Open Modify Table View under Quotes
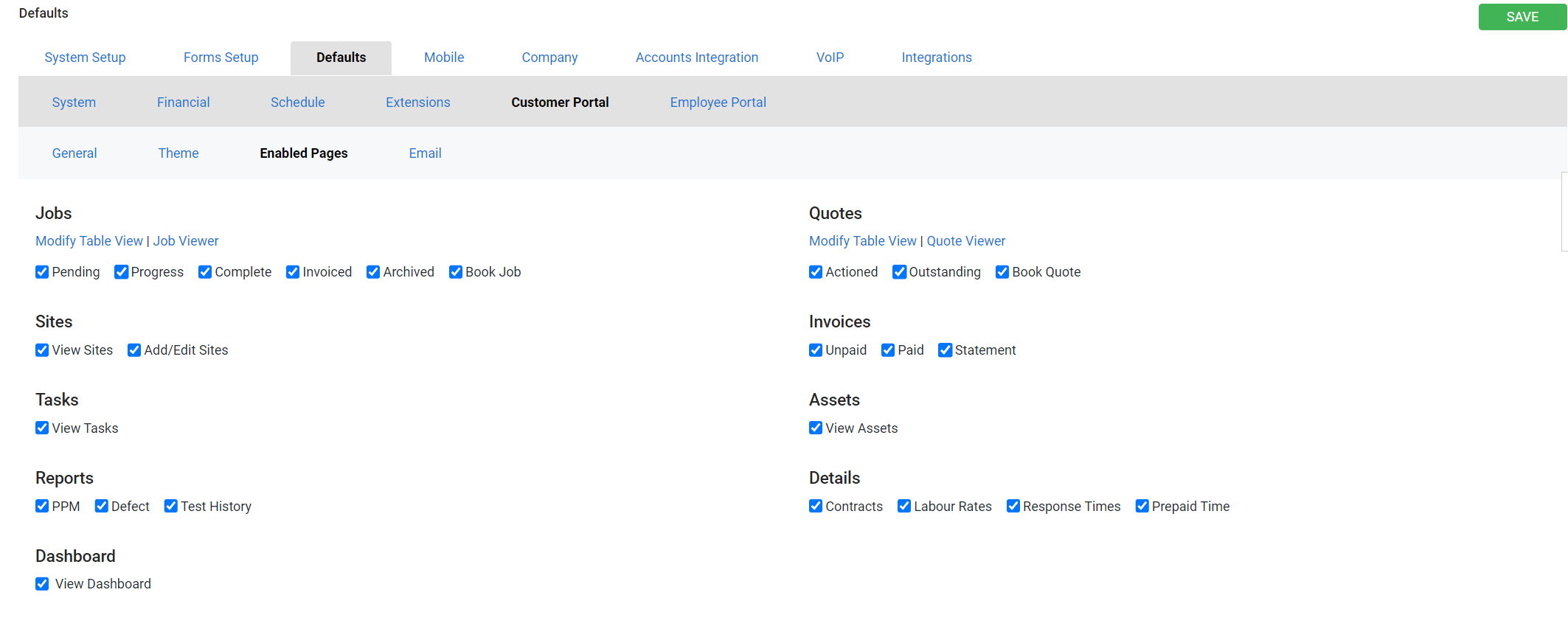 [862, 241]
